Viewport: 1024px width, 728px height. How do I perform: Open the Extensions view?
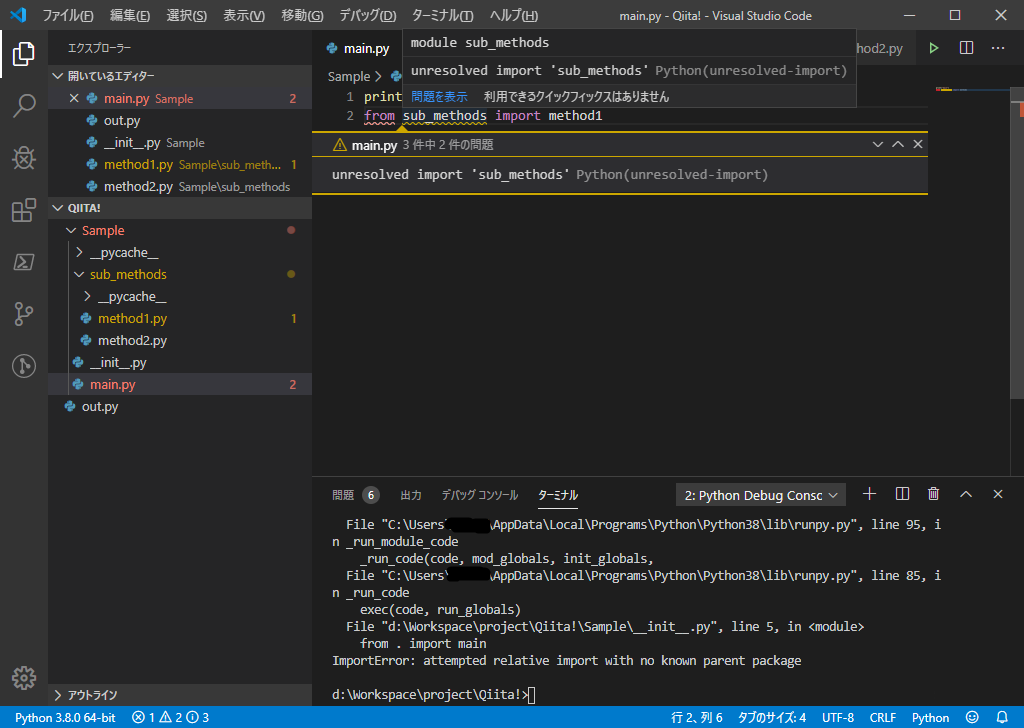[x=24, y=210]
